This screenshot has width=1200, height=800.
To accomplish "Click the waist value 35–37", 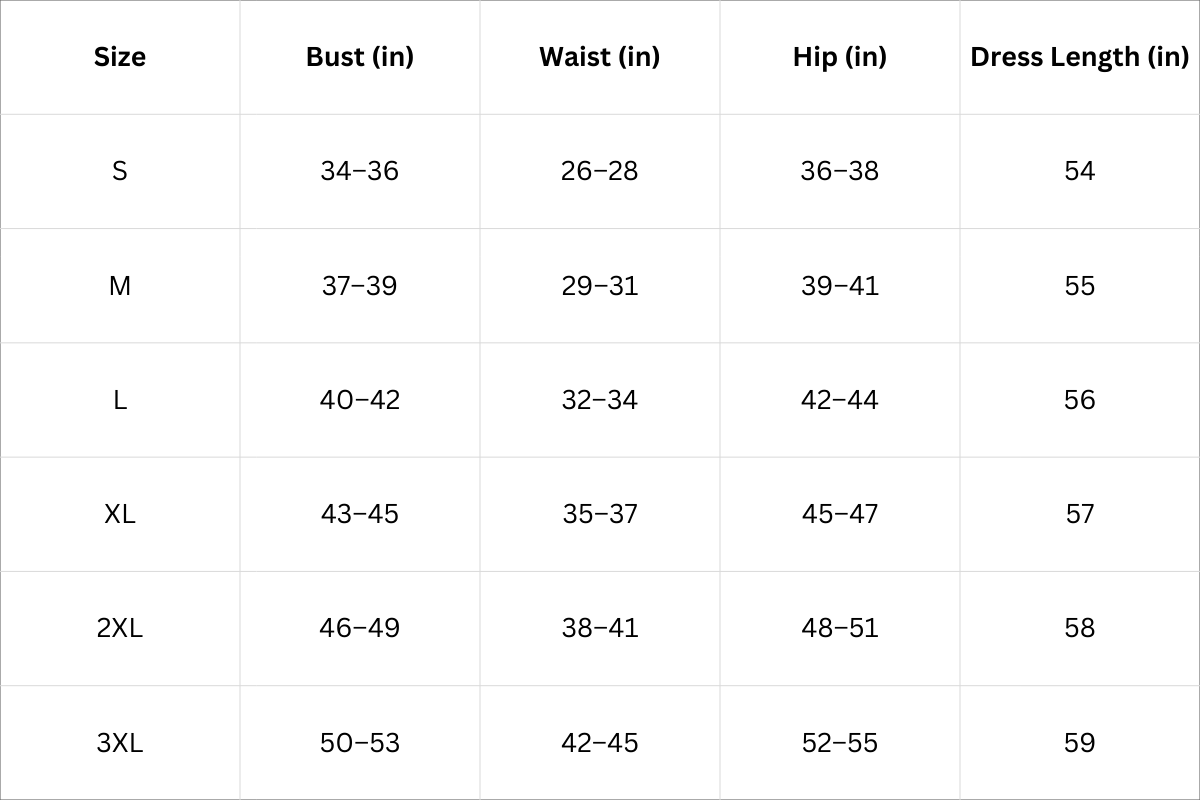I will [x=600, y=514].
